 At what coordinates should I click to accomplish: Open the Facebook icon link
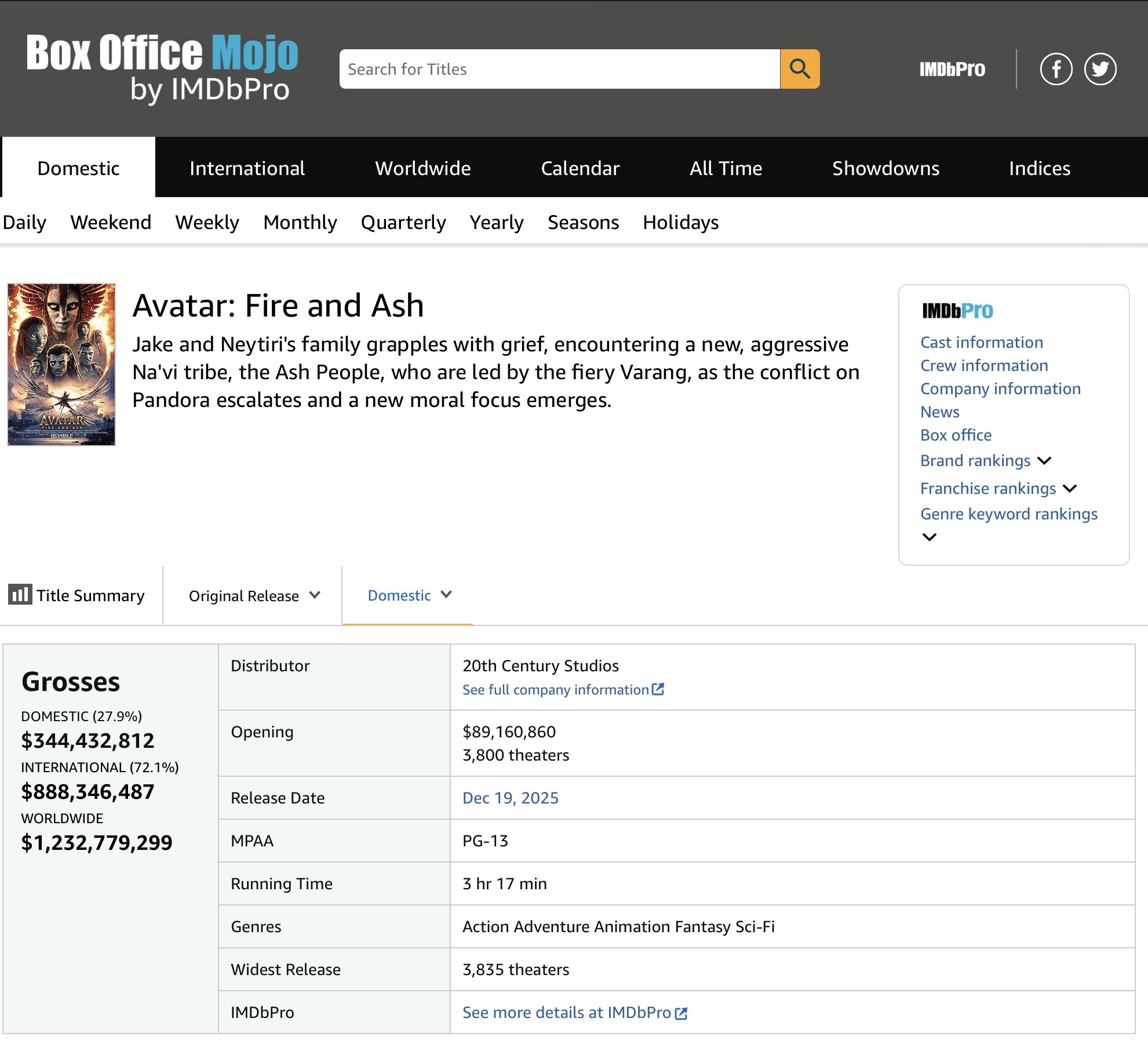click(x=1056, y=69)
